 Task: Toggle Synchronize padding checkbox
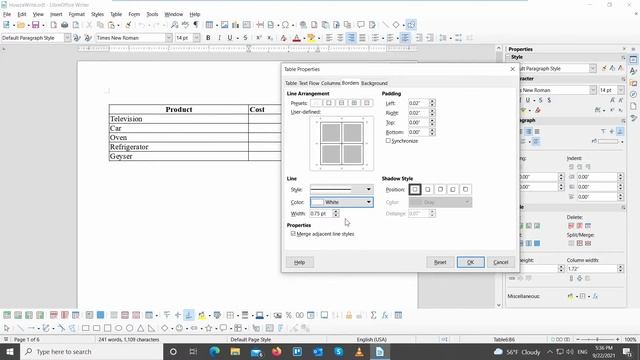click(388, 140)
